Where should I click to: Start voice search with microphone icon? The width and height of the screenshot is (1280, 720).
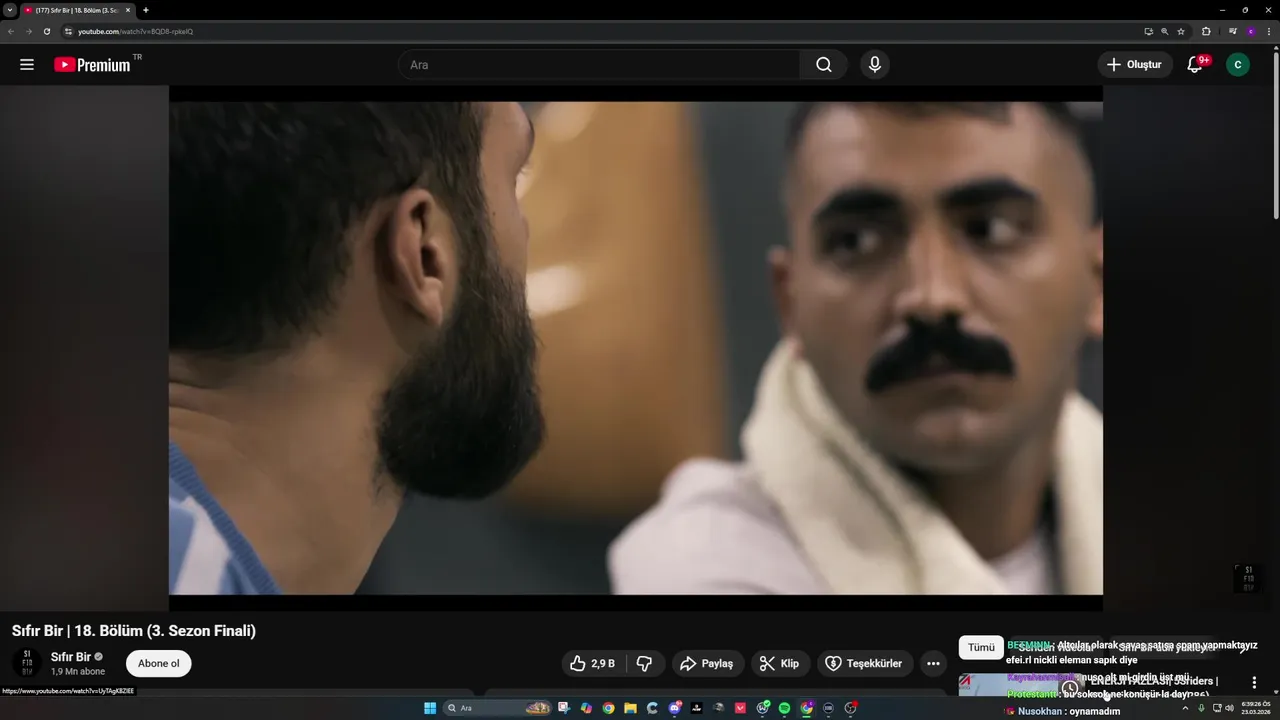[875, 65]
